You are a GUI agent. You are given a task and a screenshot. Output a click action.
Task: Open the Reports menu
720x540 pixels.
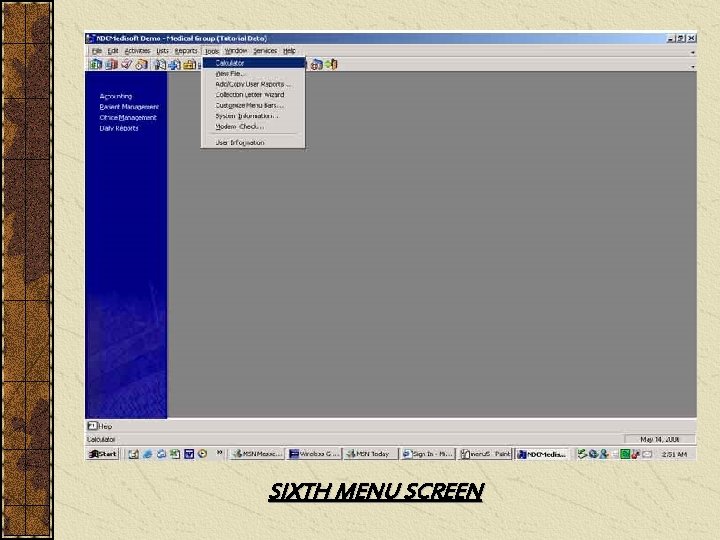click(x=186, y=51)
